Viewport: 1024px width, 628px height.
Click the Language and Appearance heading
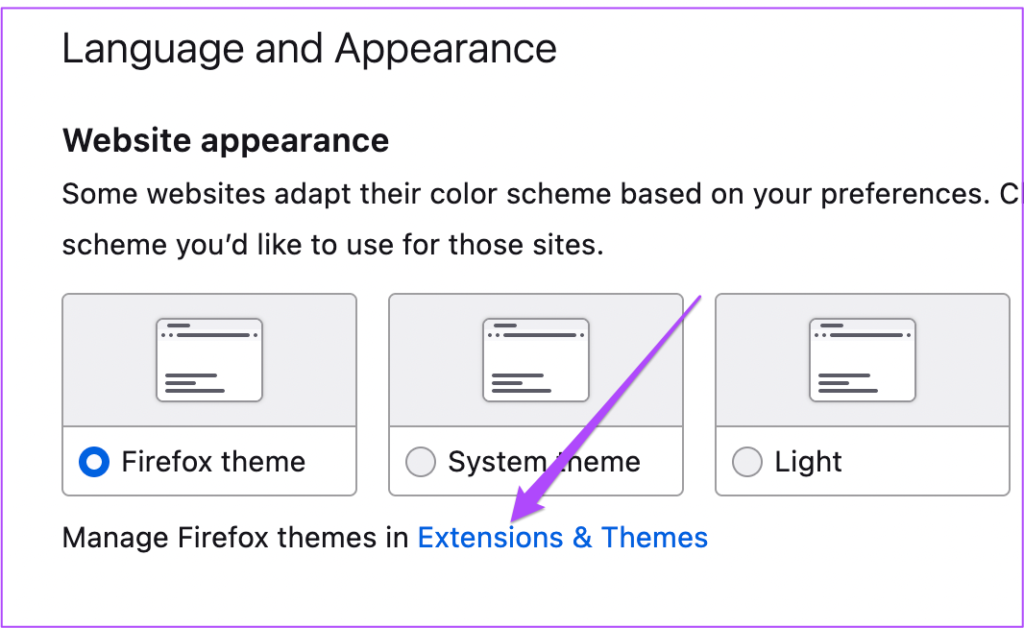309,48
